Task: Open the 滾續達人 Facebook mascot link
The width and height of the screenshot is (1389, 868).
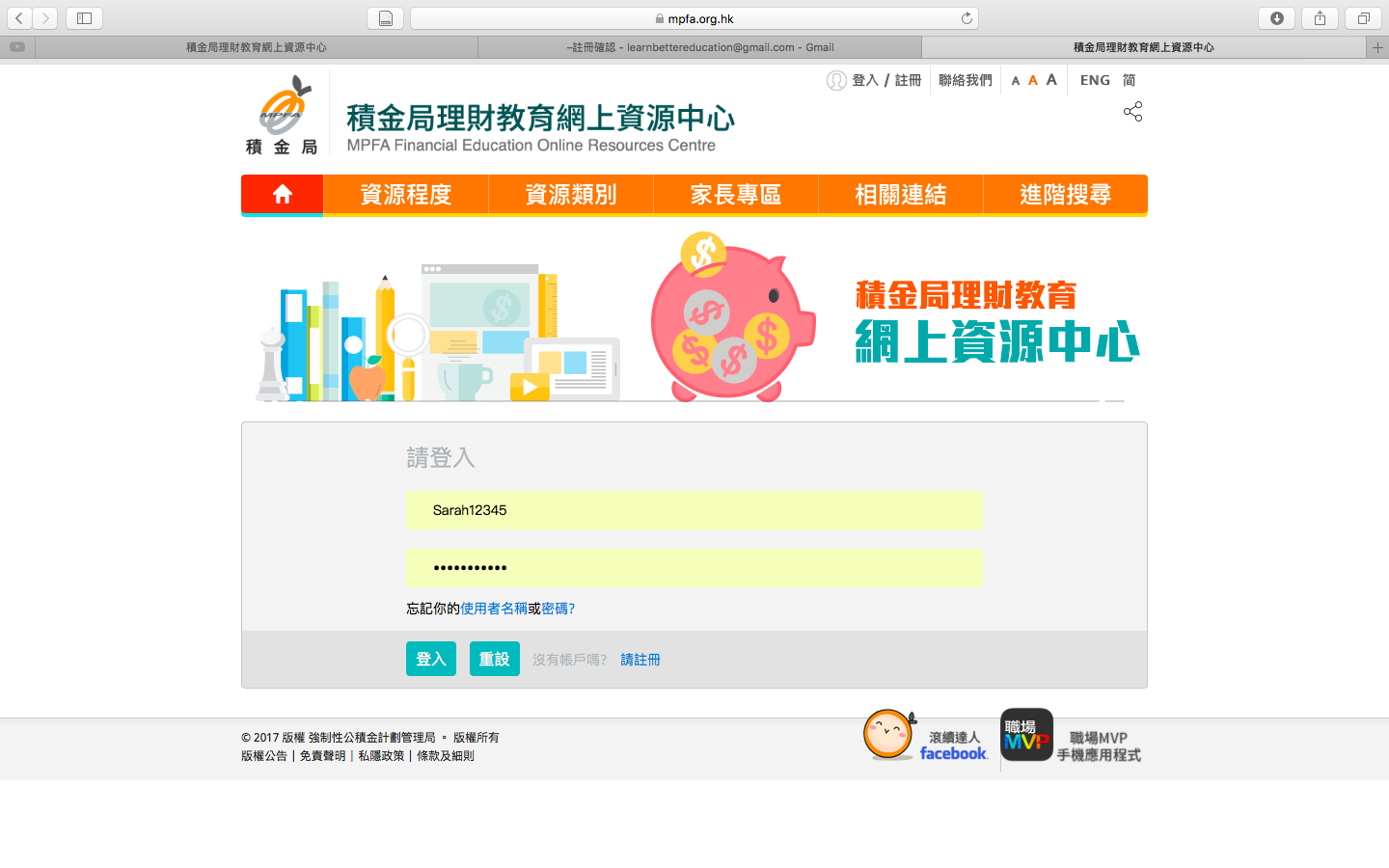Action: coord(888,736)
